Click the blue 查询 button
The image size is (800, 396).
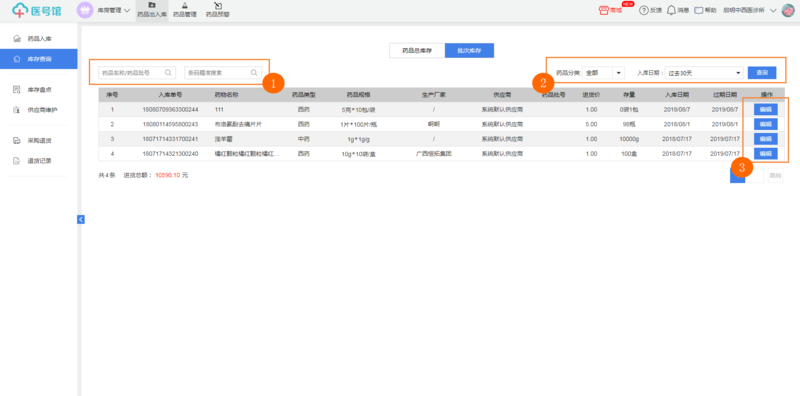click(x=762, y=73)
